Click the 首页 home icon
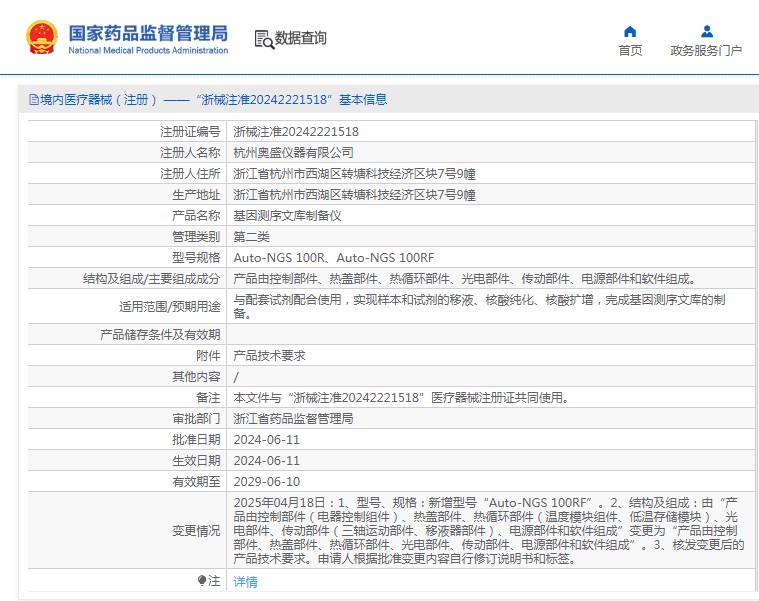The width and height of the screenshot is (759, 601). (630, 31)
